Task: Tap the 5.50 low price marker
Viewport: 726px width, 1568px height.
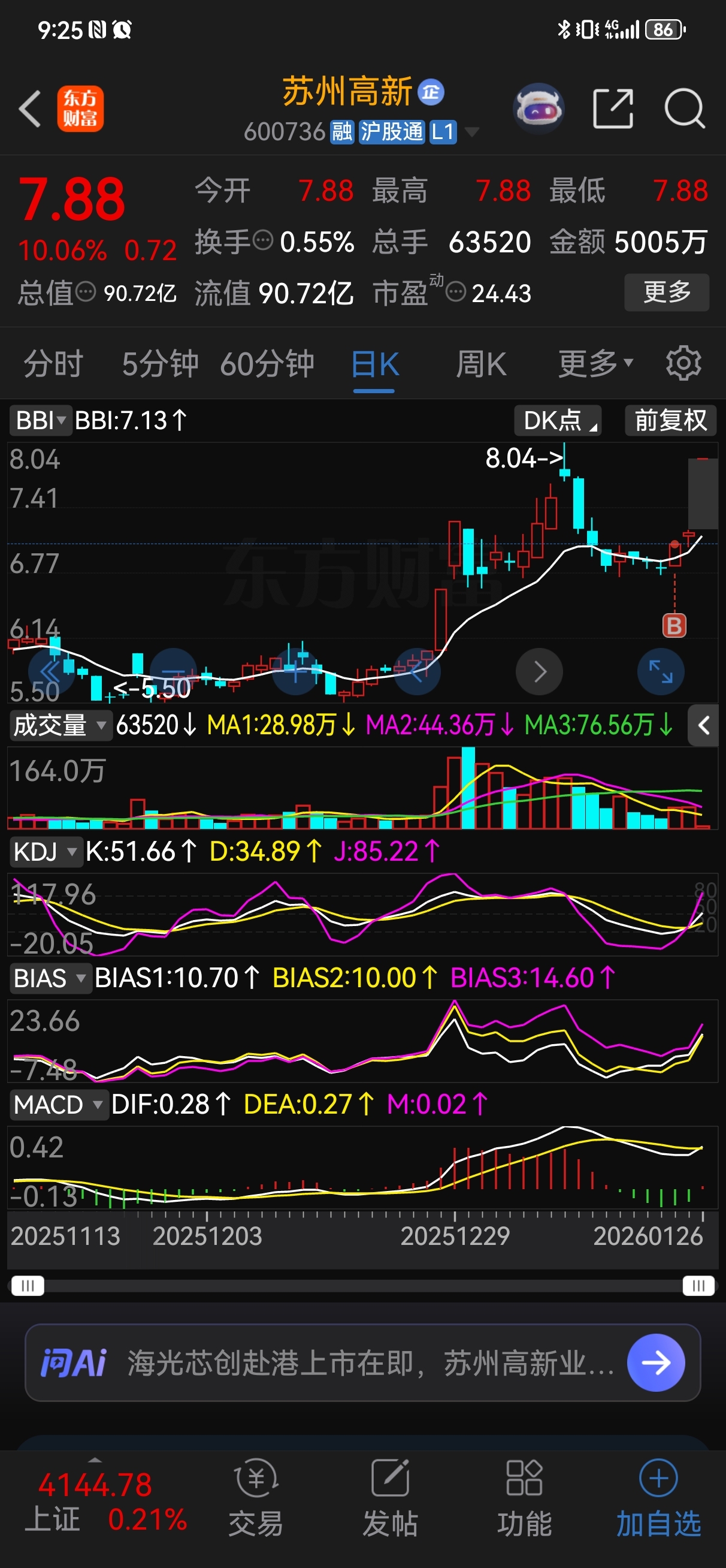Action: [x=152, y=689]
